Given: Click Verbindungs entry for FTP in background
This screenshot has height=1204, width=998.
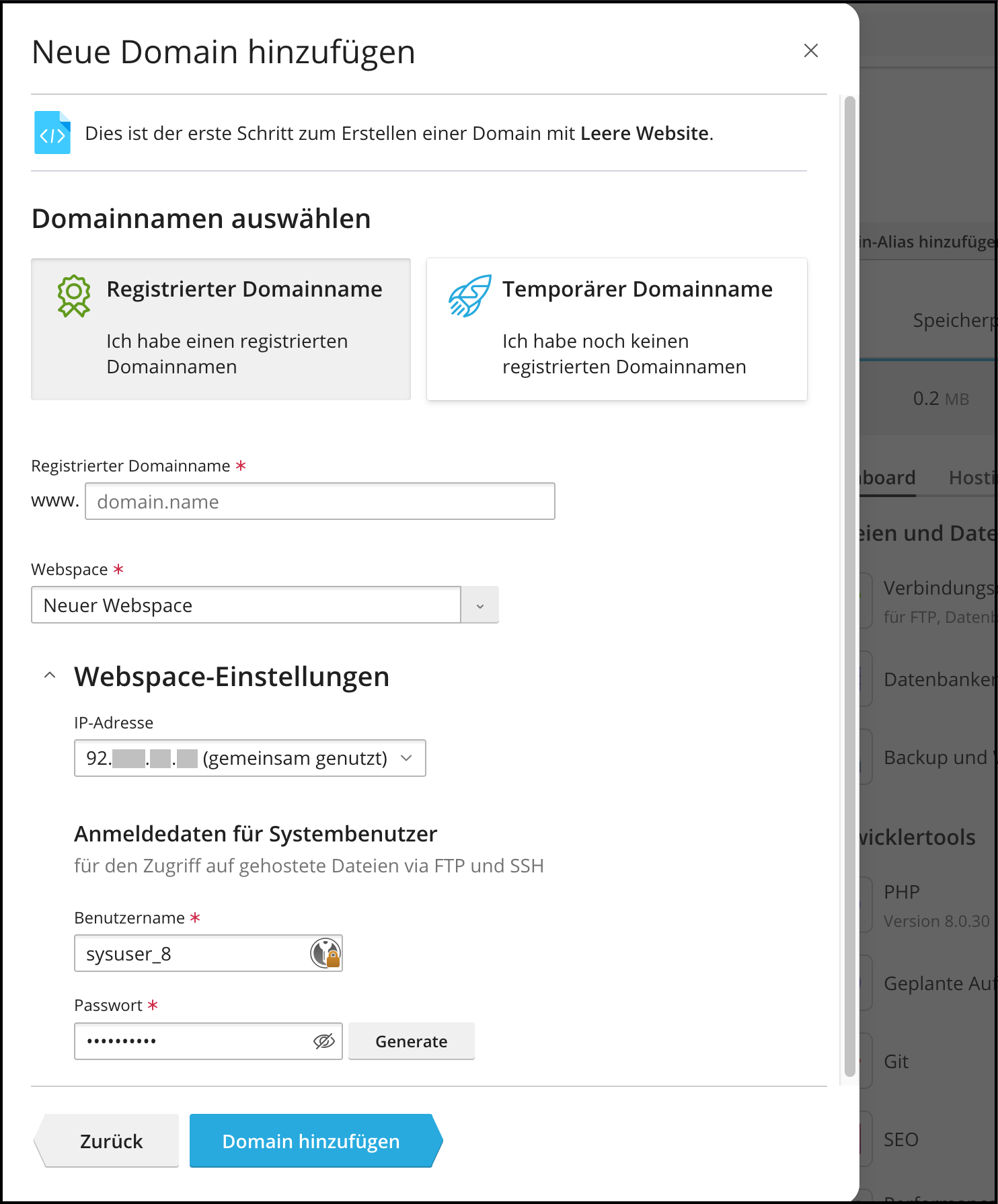Looking at the screenshot, I should (x=939, y=601).
